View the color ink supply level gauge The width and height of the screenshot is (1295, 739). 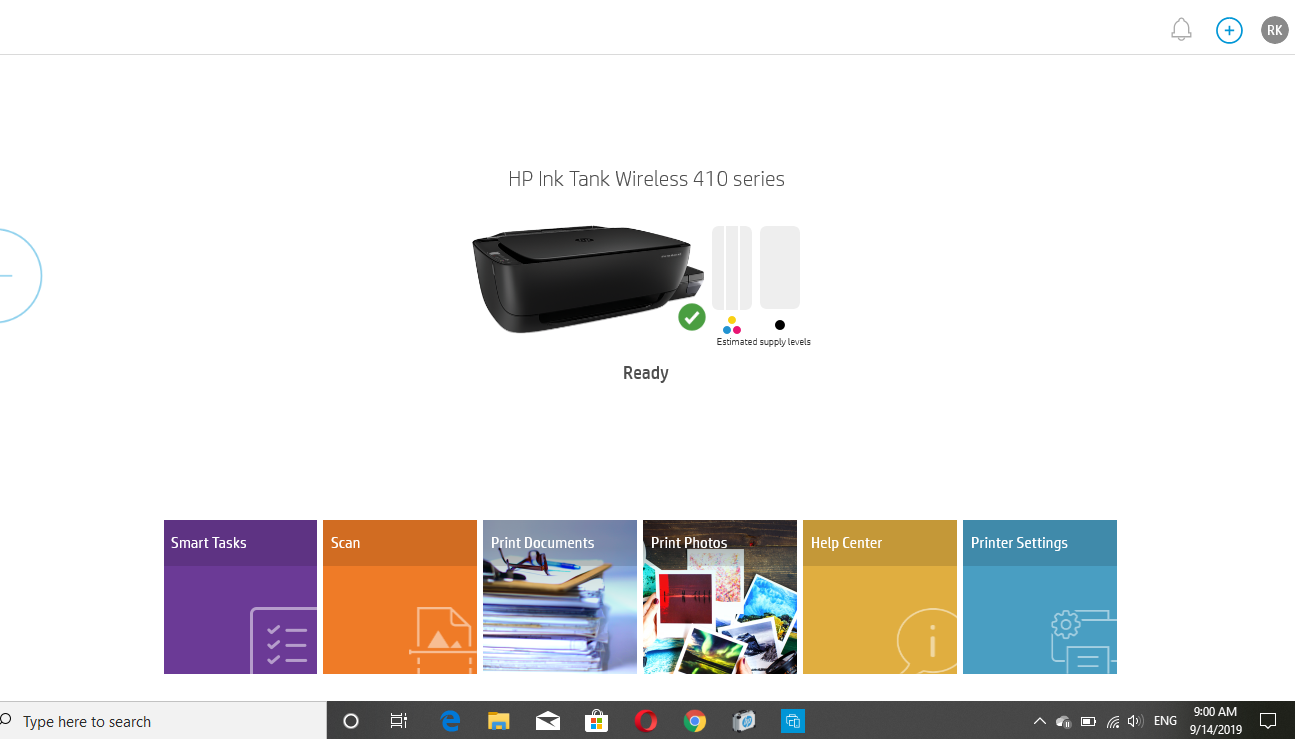pyautogui.click(x=732, y=267)
